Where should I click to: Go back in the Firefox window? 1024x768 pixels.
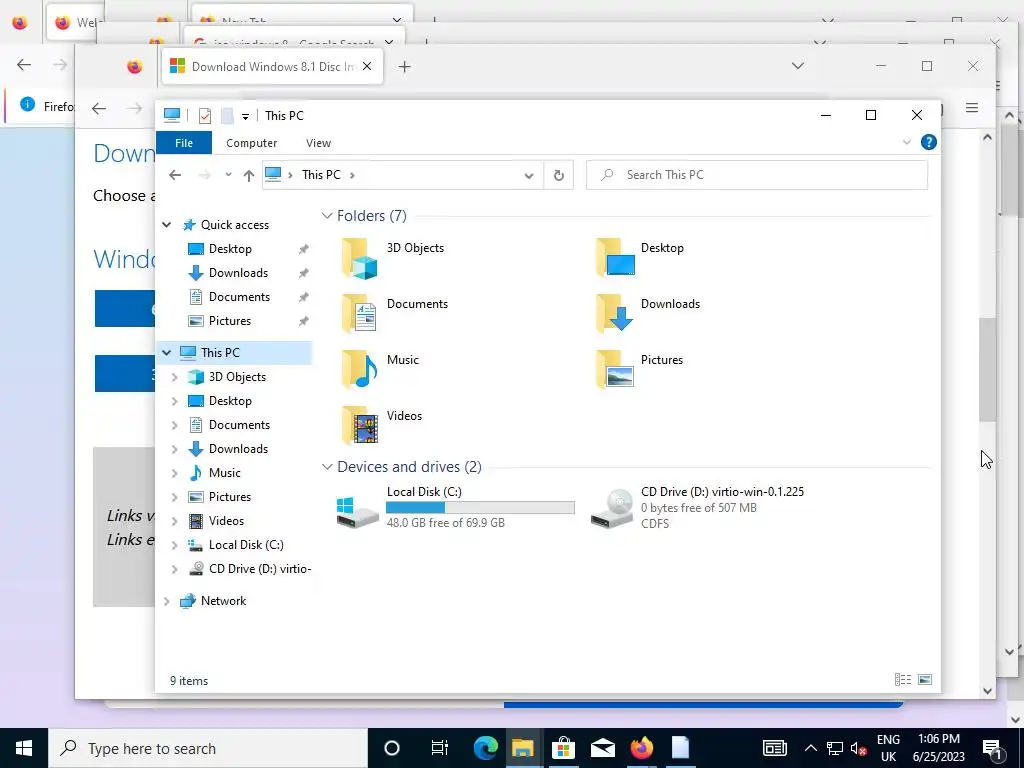tap(99, 108)
